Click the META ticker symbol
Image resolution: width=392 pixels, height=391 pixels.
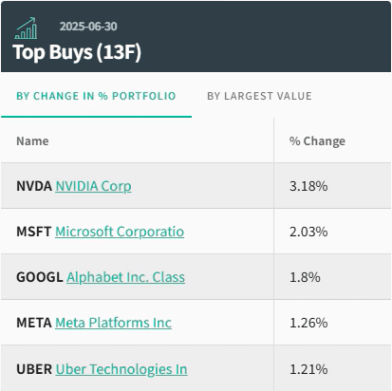coord(34,323)
